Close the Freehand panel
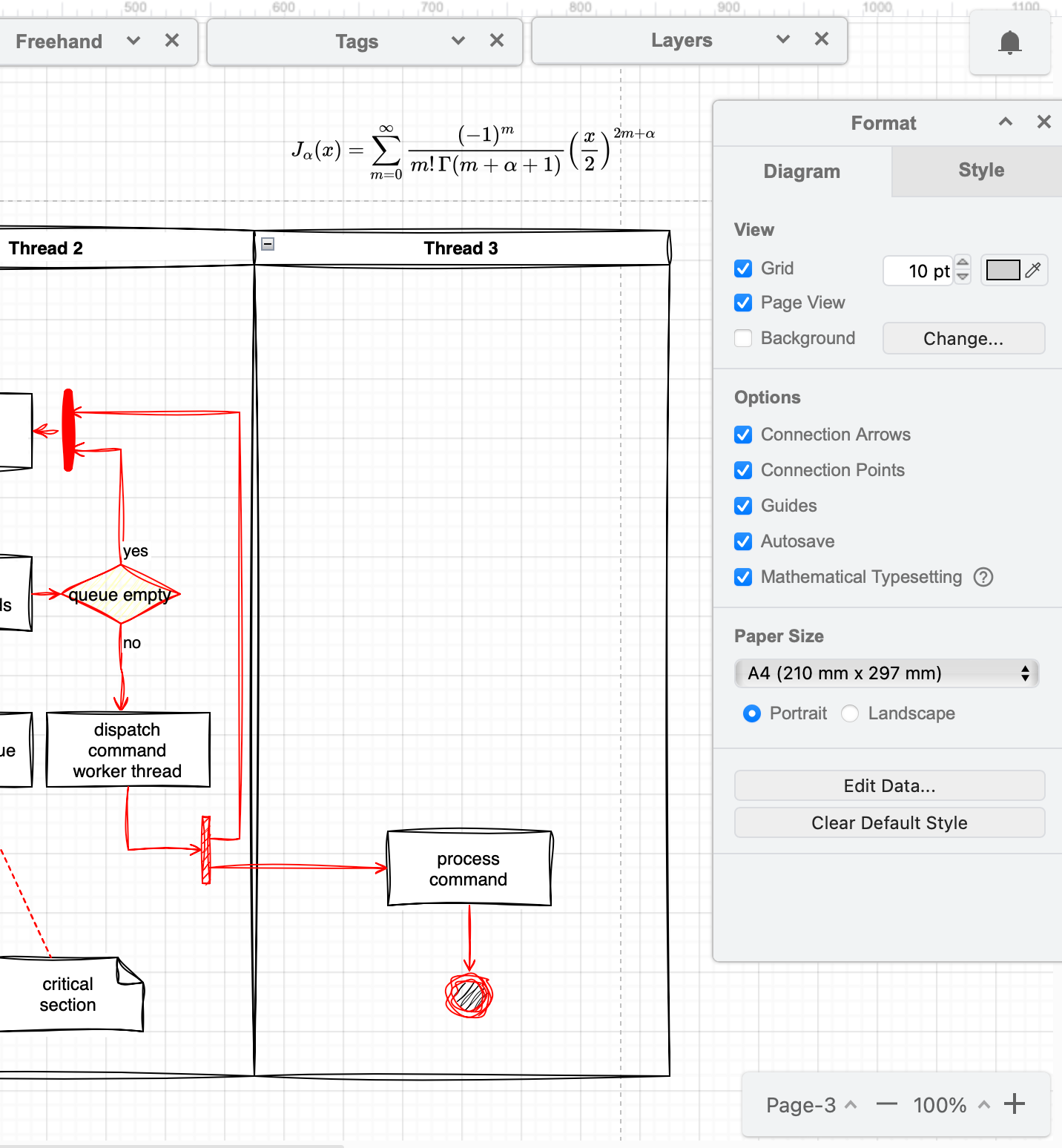1062x1148 pixels. click(172, 41)
